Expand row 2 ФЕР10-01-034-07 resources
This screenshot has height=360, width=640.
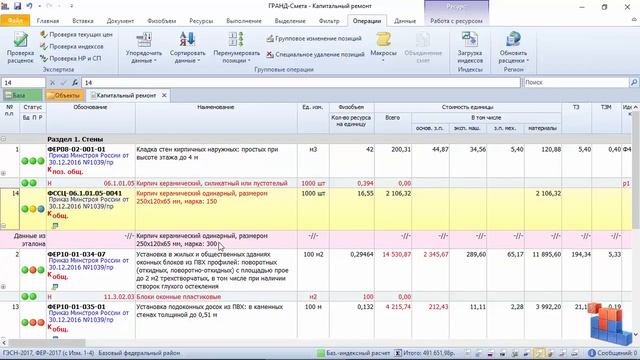tap(3, 287)
